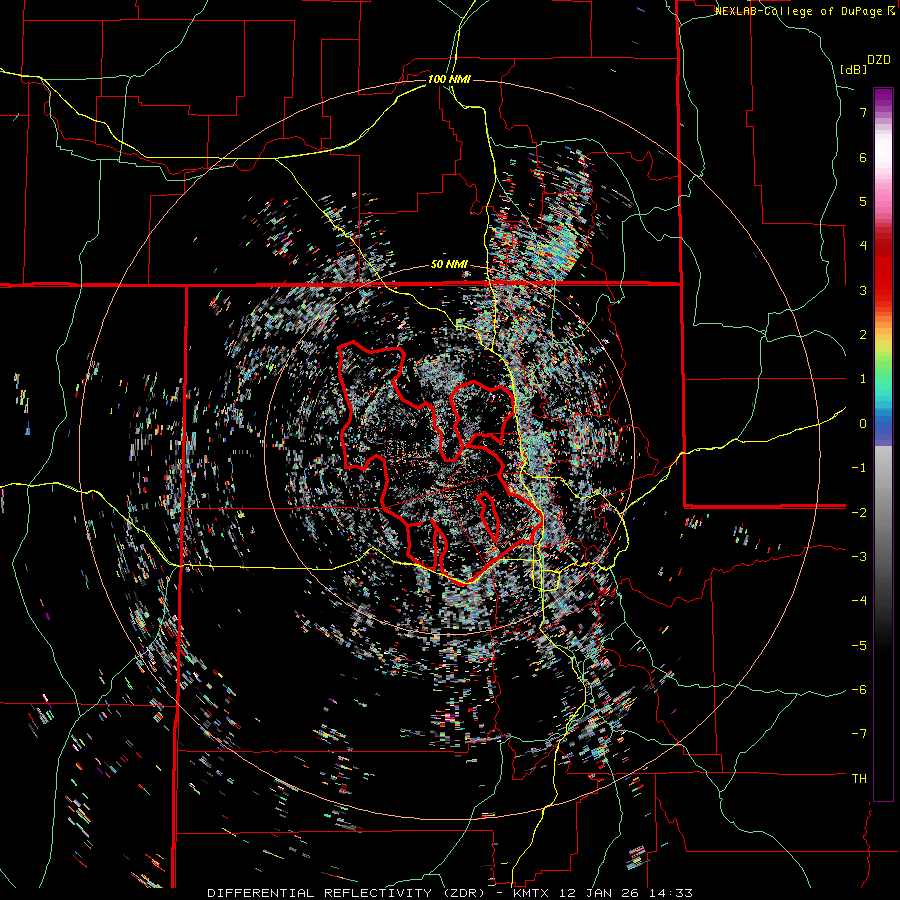Click the '[dB]' unit label
Image resolution: width=900 pixels, height=900 pixels.
coord(854,69)
